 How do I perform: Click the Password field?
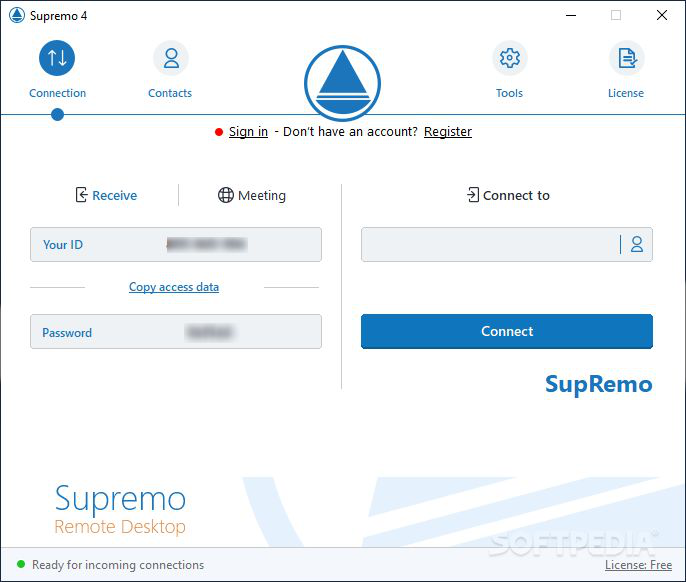(x=176, y=332)
